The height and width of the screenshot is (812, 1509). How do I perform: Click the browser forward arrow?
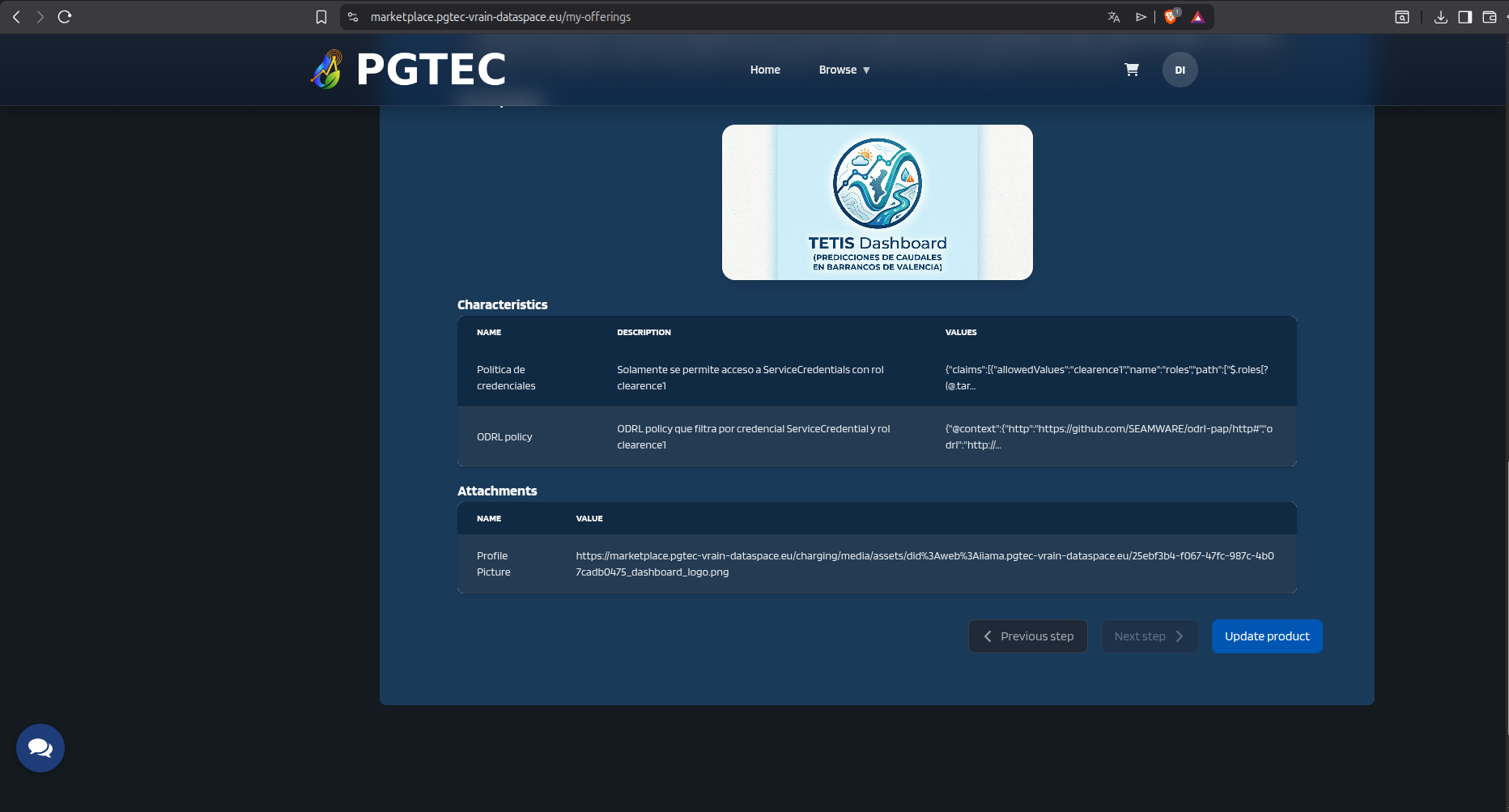pos(40,17)
